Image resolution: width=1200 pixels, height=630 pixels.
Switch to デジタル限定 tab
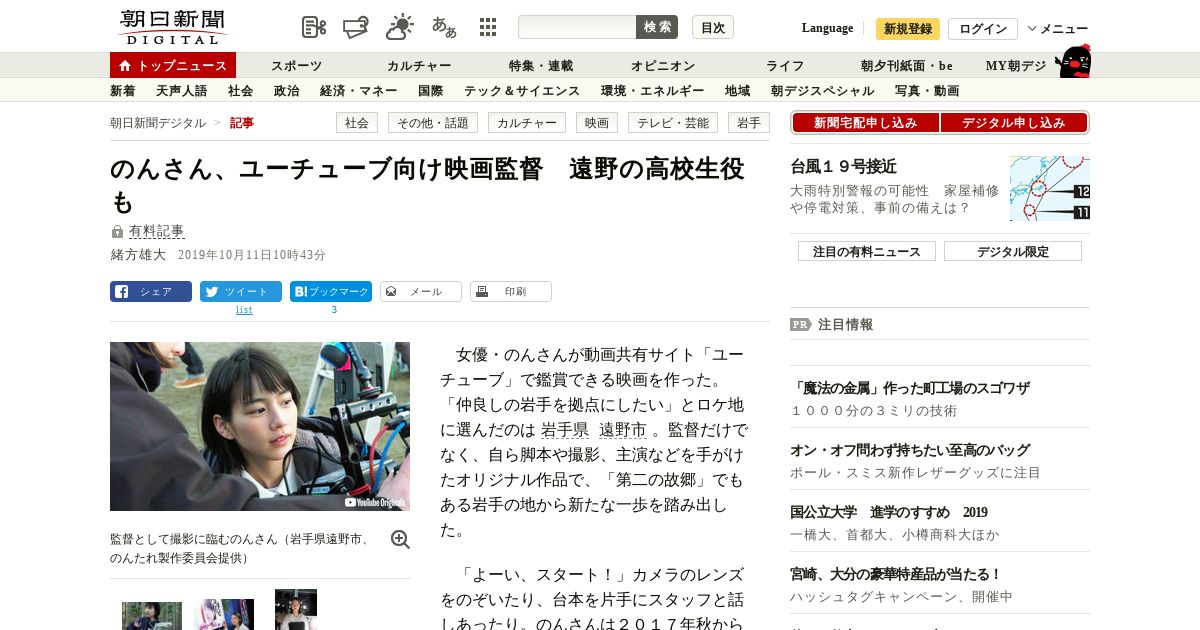pyautogui.click(x=1013, y=251)
